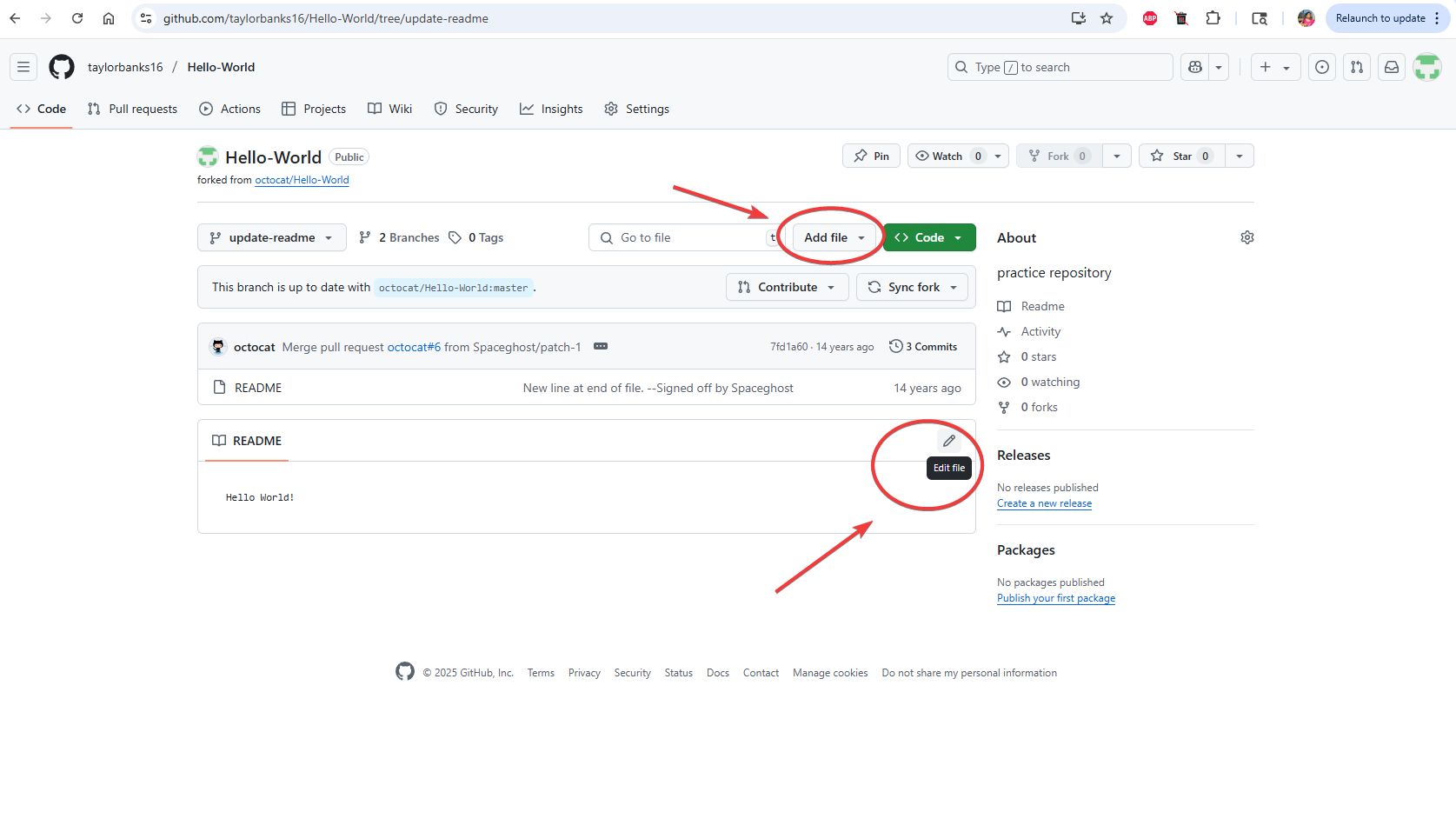
Task: Click Publish your first package link
Action: [1056, 598]
